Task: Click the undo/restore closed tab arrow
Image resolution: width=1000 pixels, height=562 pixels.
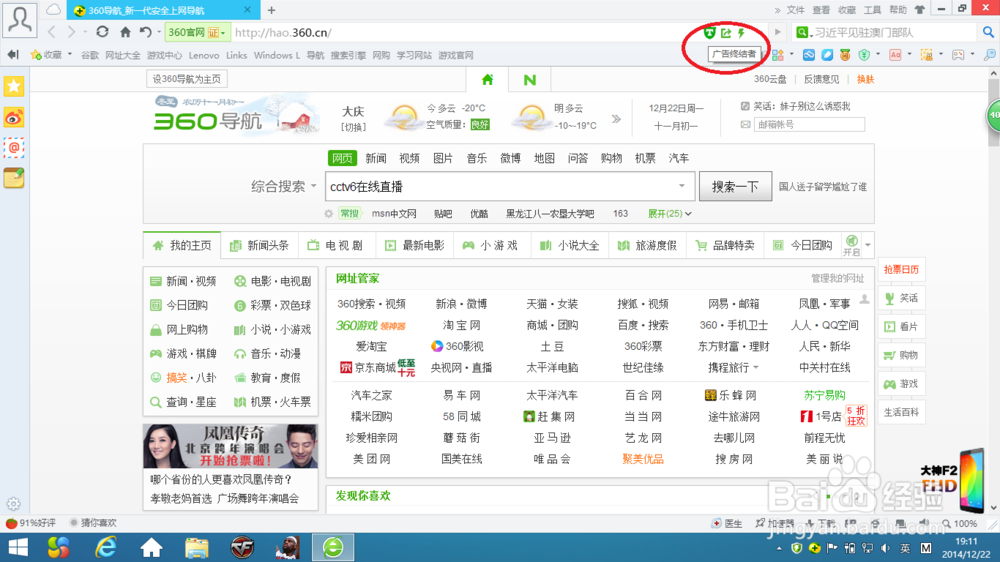Action: 145,32
